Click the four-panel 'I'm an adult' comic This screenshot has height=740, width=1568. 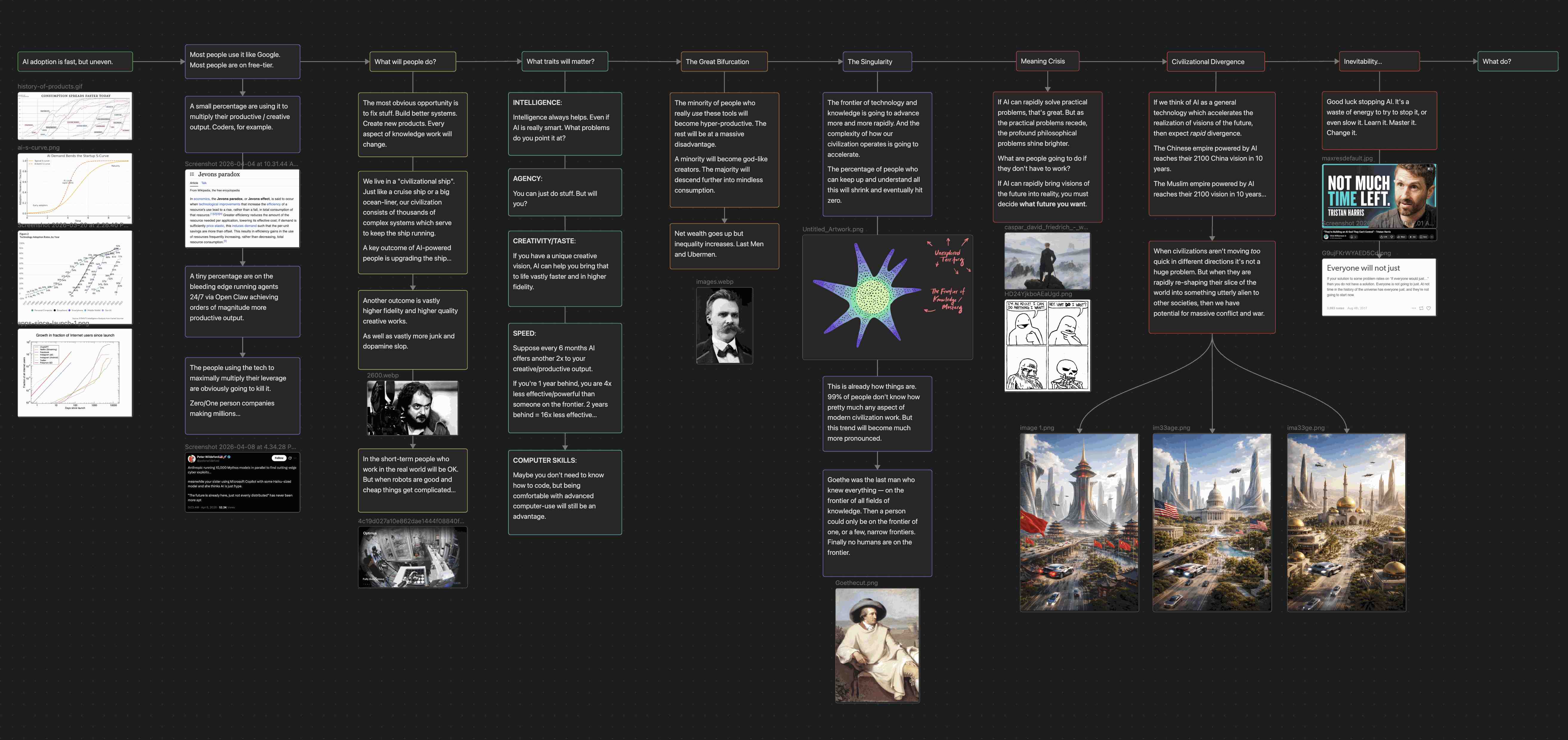(1047, 345)
